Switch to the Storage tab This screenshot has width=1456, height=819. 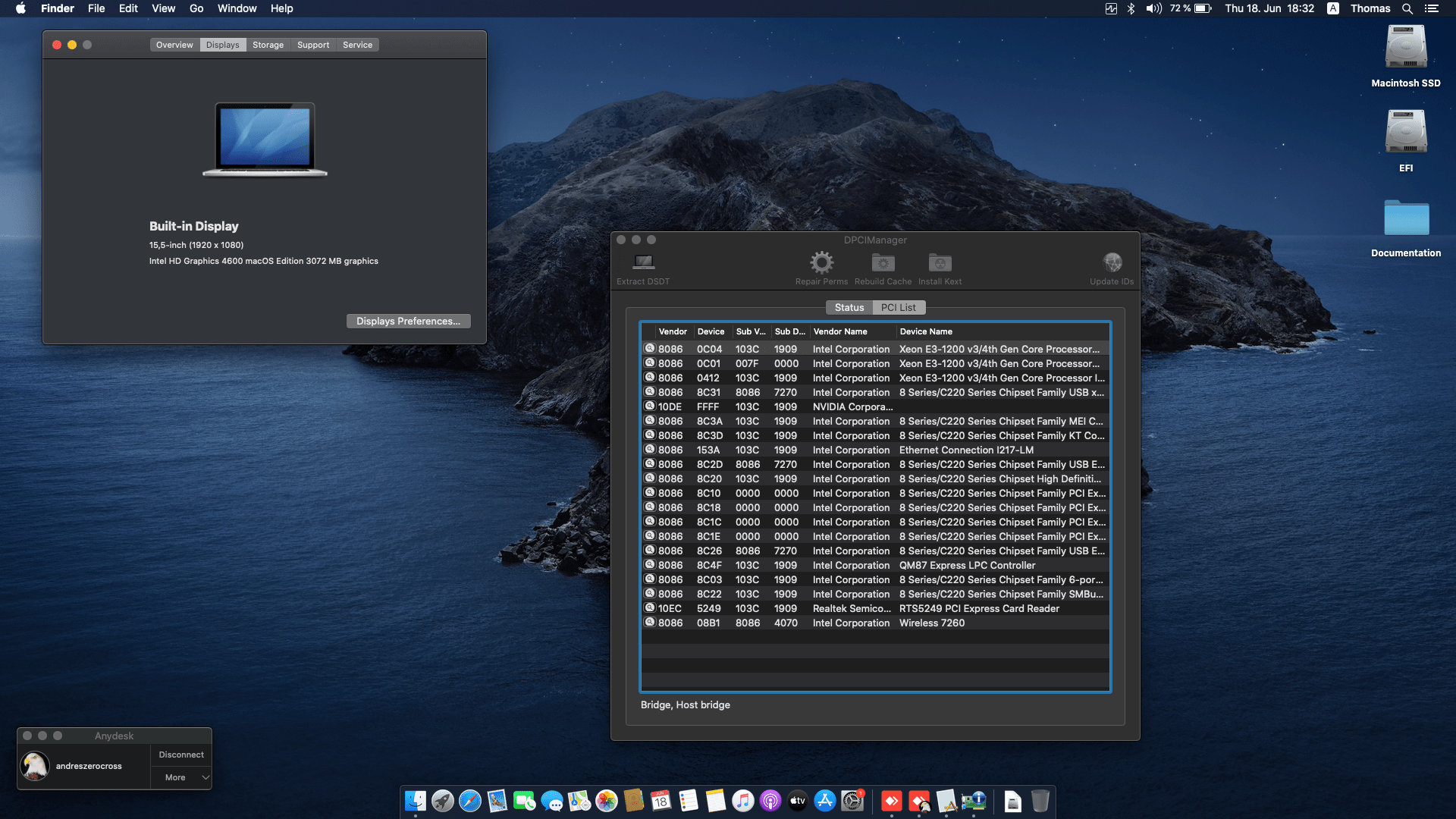pyautogui.click(x=268, y=45)
